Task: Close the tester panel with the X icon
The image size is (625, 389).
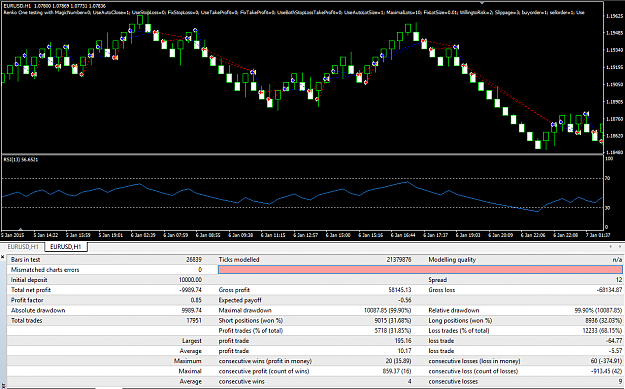Action: [x=3, y=257]
